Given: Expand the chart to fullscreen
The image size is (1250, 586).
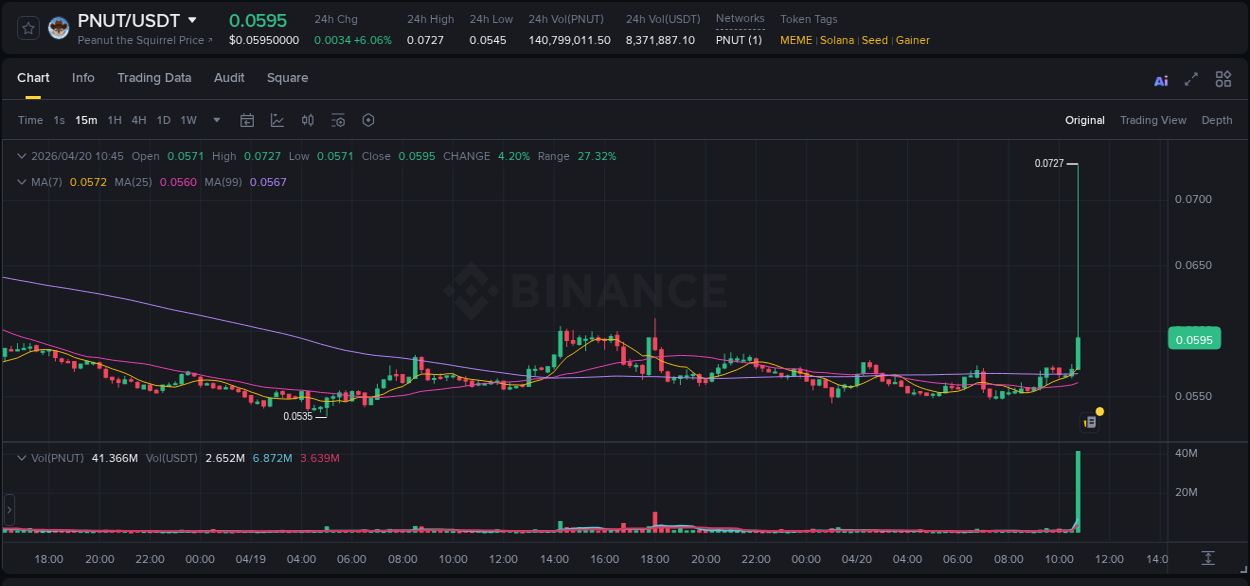Looking at the screenshot, I should tap(1192, 79).
